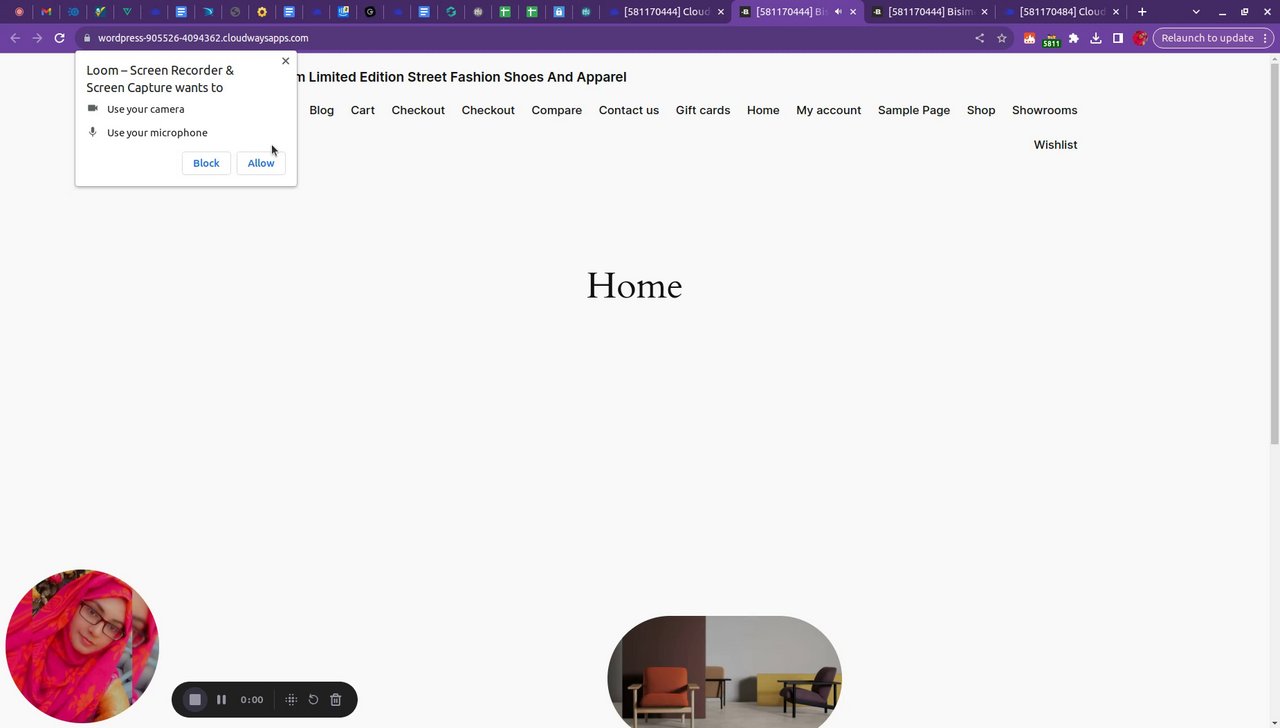Bookmark this page with the star
The height and width of the screenshot is (728, 1280).
(x=1002, y=38)
